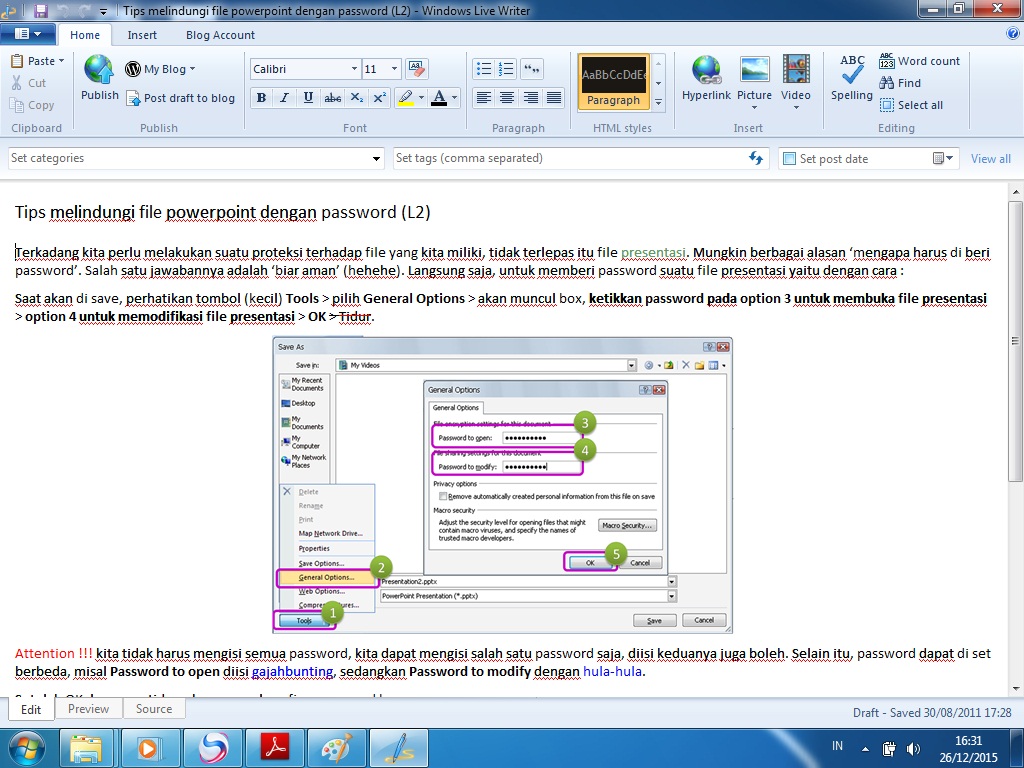The image size is (1024, 768).
Task: Select the Edit view tab
Action: pyautogui.click(x=31, y=709)
